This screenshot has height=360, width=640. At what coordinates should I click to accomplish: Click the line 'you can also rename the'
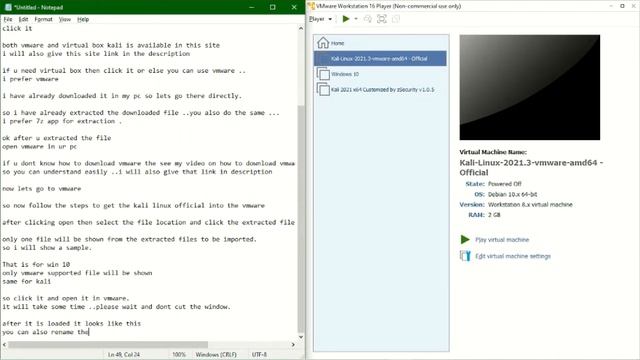pos(45,332)
